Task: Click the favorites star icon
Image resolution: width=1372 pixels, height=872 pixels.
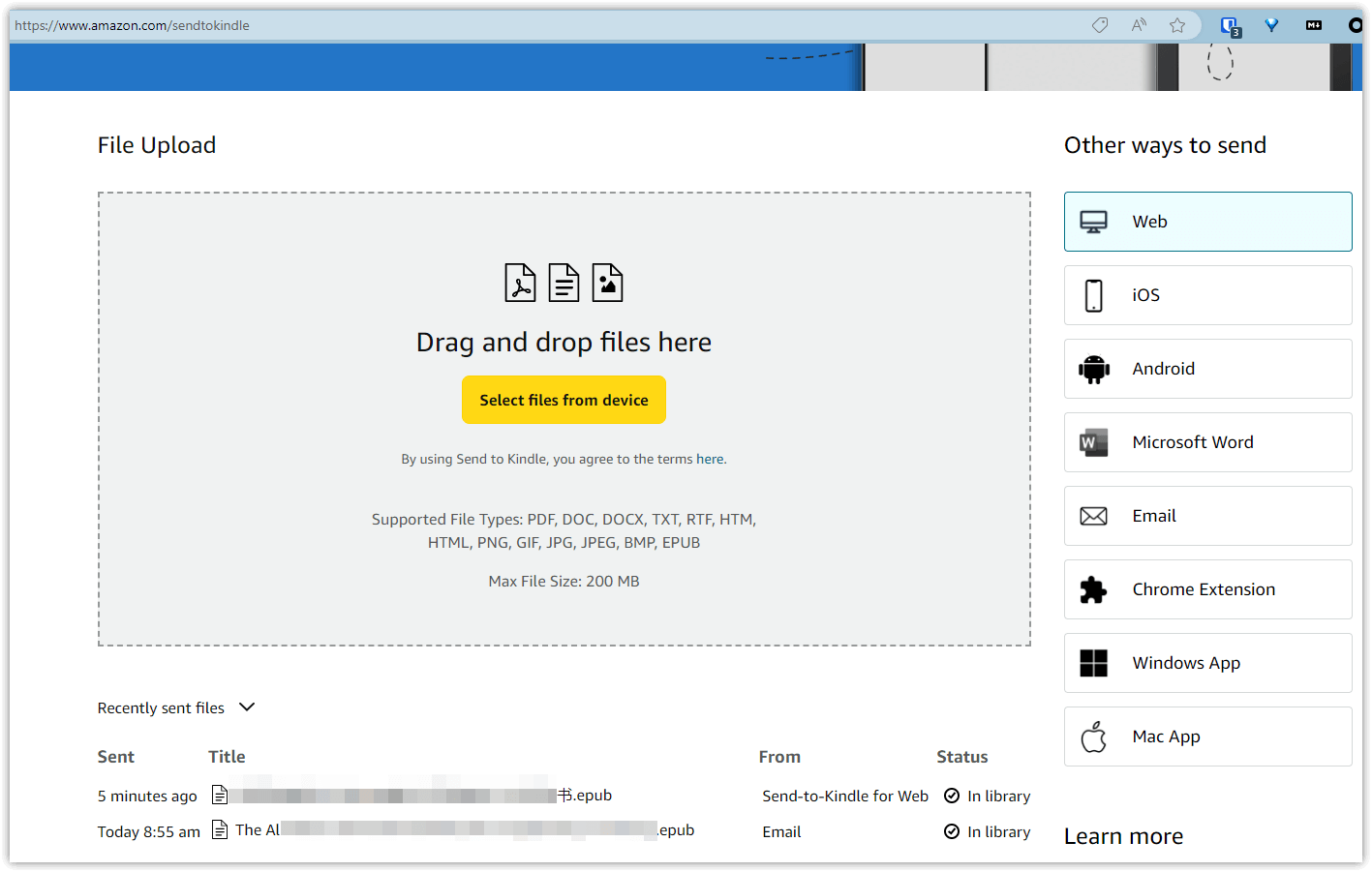Action: click(x=1177, y=25)
